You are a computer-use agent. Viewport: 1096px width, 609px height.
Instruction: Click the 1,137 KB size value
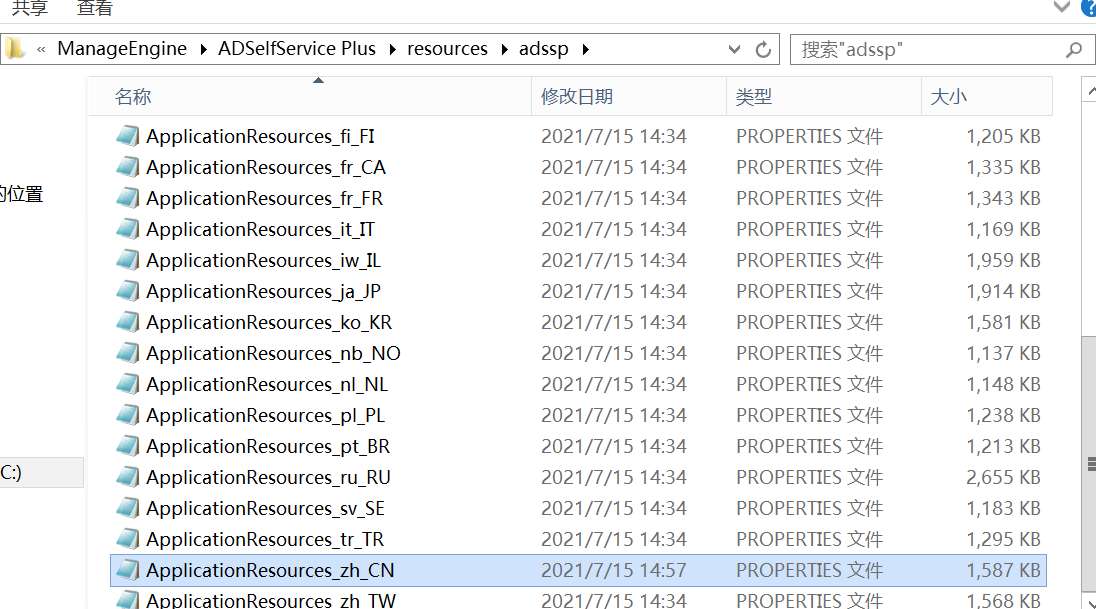[1003, 353]
